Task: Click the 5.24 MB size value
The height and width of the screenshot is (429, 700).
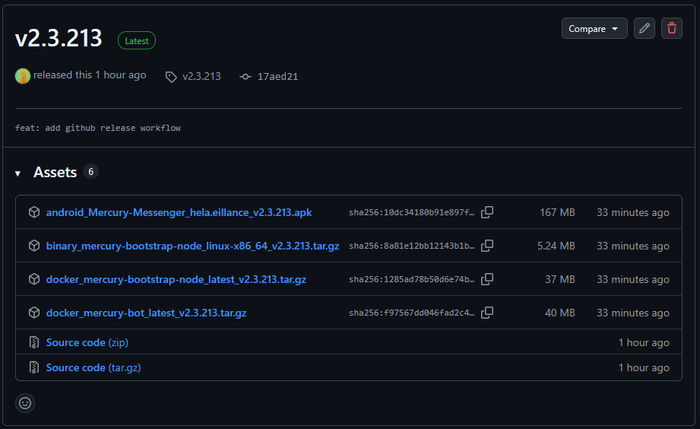Action: 556,246
